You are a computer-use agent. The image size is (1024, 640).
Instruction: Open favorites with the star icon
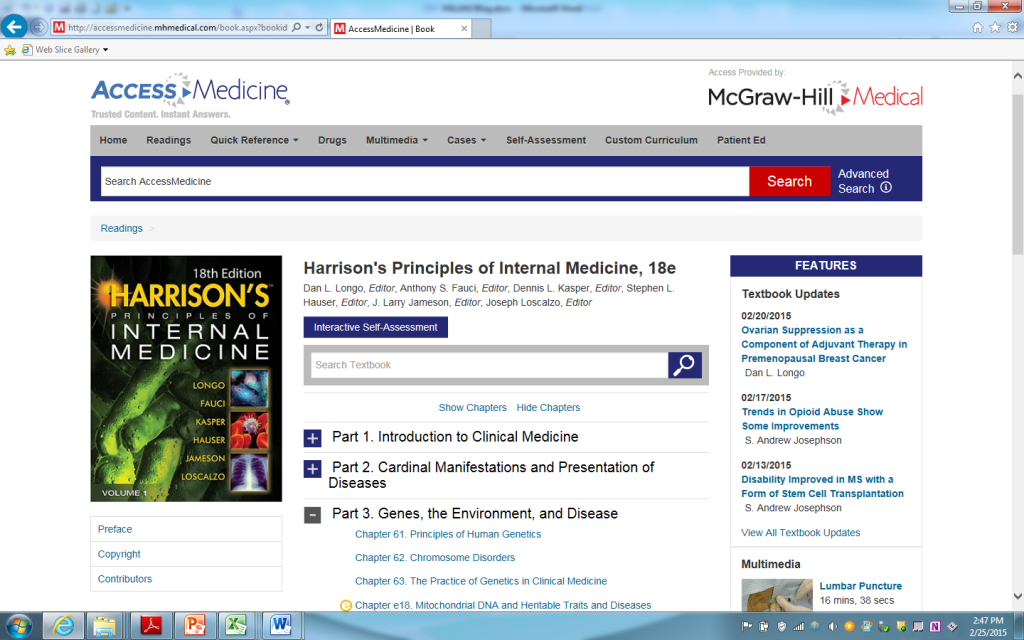click(x=995, y=27)
